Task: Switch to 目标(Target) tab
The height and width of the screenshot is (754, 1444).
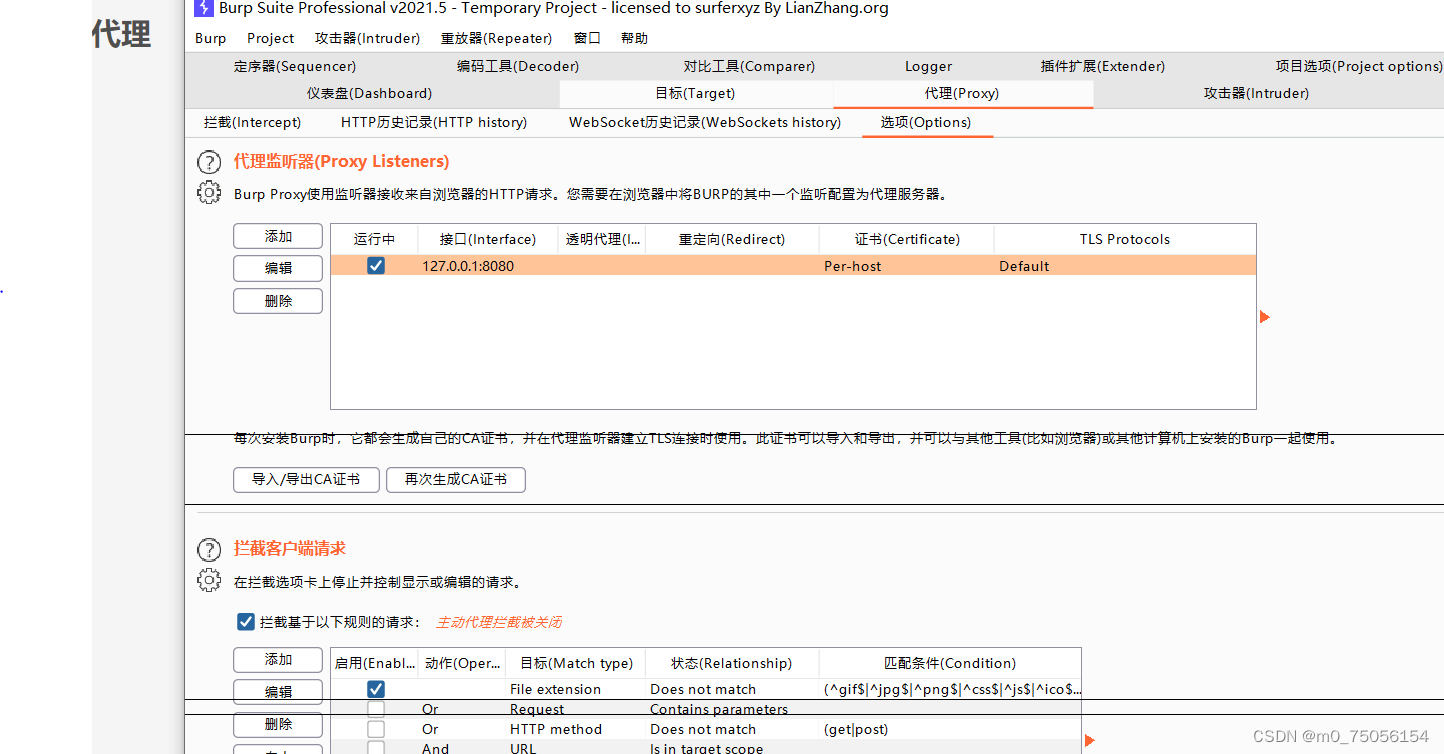Action: [x=695, y=93]
